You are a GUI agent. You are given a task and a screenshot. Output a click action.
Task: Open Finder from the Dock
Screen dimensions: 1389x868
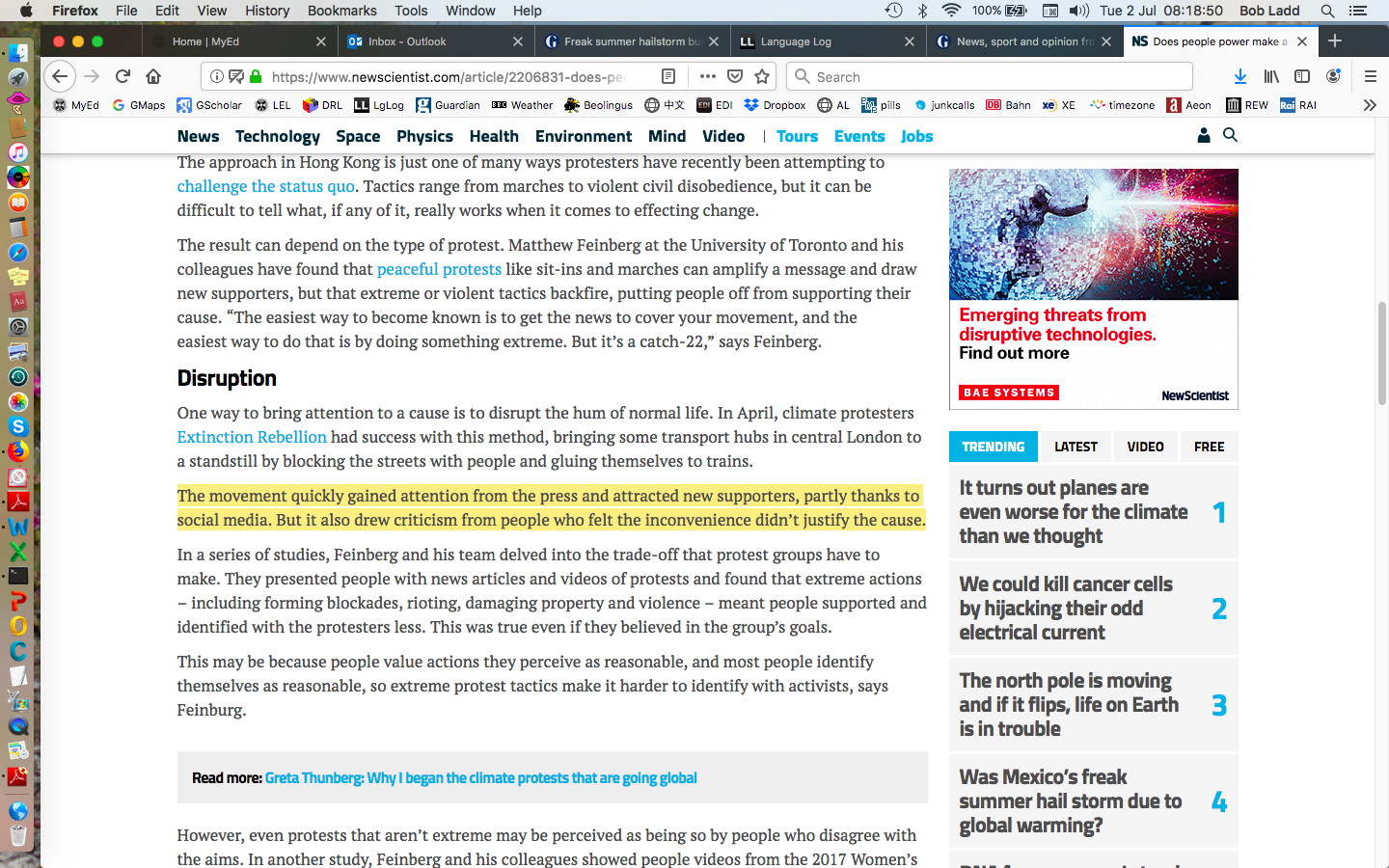[x=18, y=52]
